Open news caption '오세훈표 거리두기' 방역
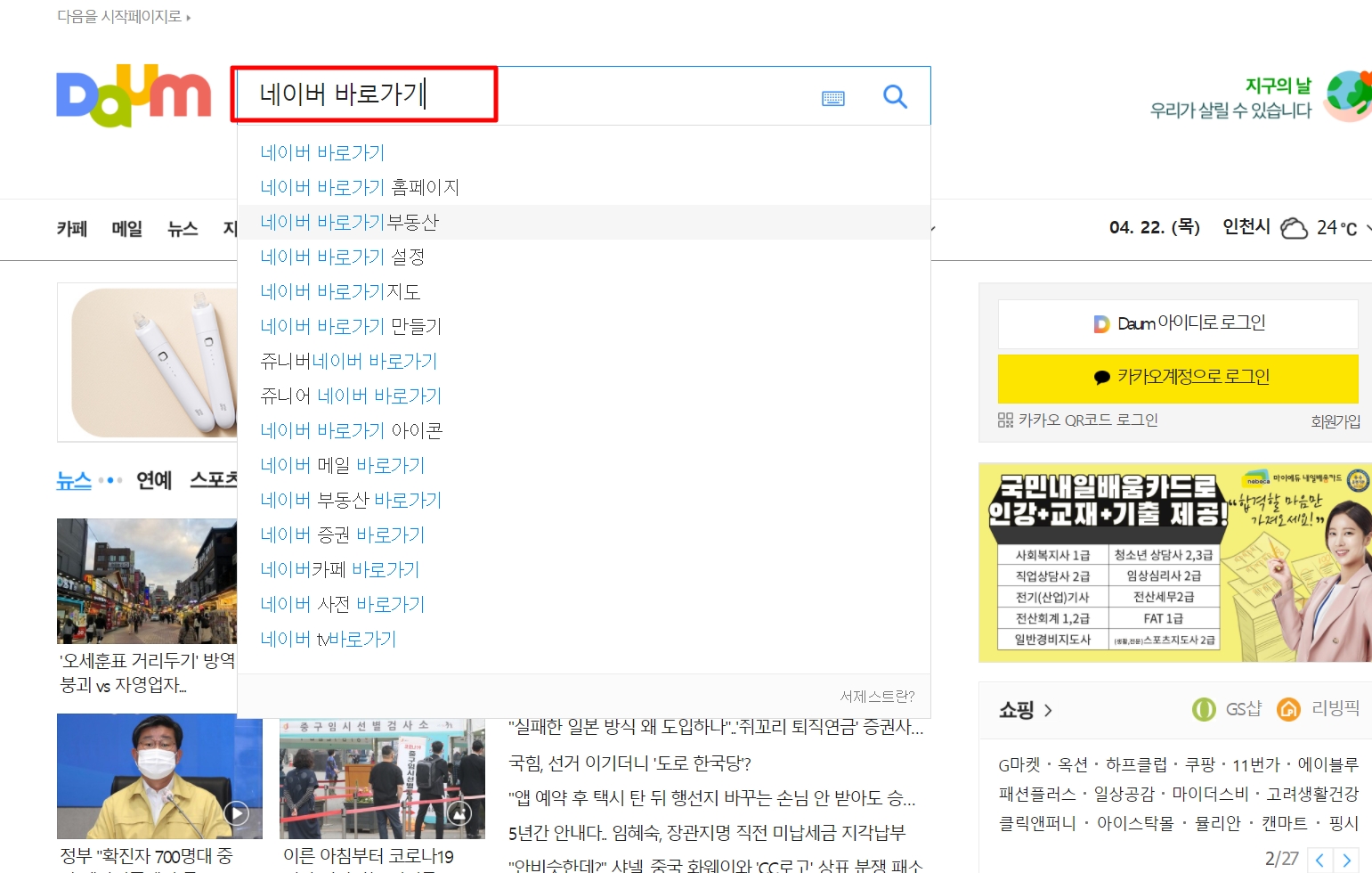 click(x=147, y=673)
